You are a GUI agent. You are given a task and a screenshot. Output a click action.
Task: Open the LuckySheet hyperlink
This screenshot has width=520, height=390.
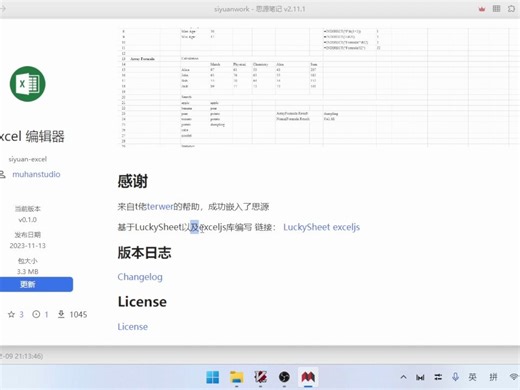tap(306, 227)
